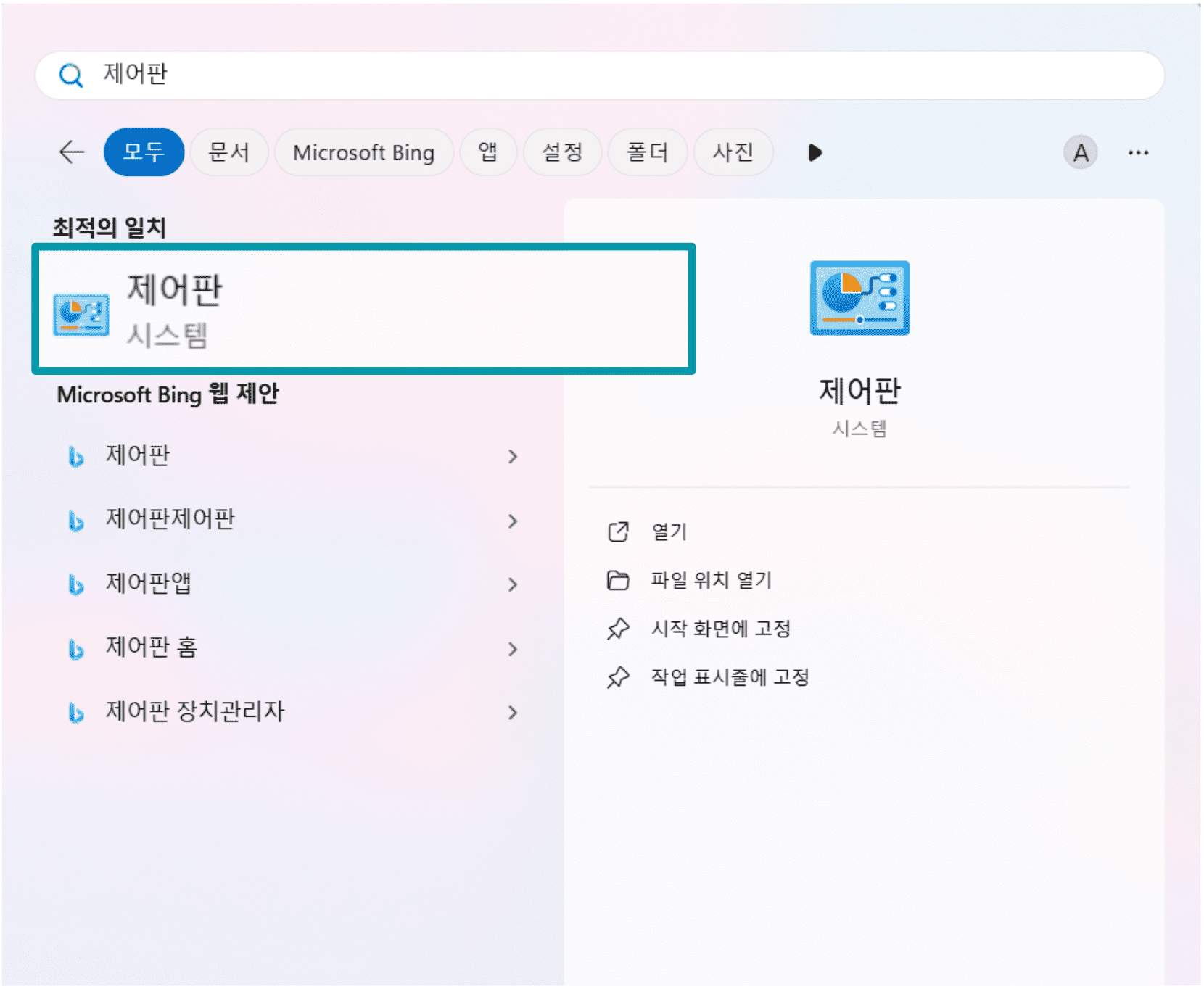This screenshot has height=989, width=1204.
Task: Open the three-dots more options menu
Action: click(1137, 153)
